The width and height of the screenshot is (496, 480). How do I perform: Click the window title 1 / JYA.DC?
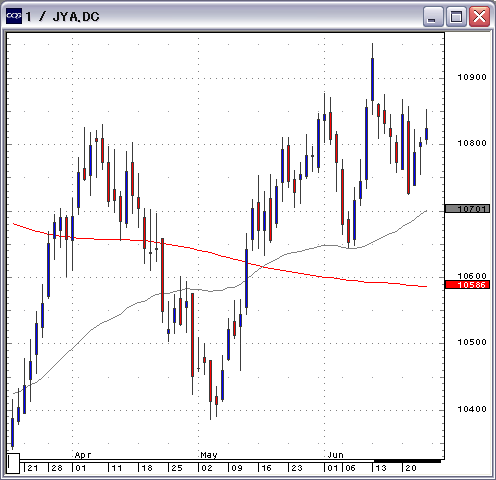(x=62, y=17)
